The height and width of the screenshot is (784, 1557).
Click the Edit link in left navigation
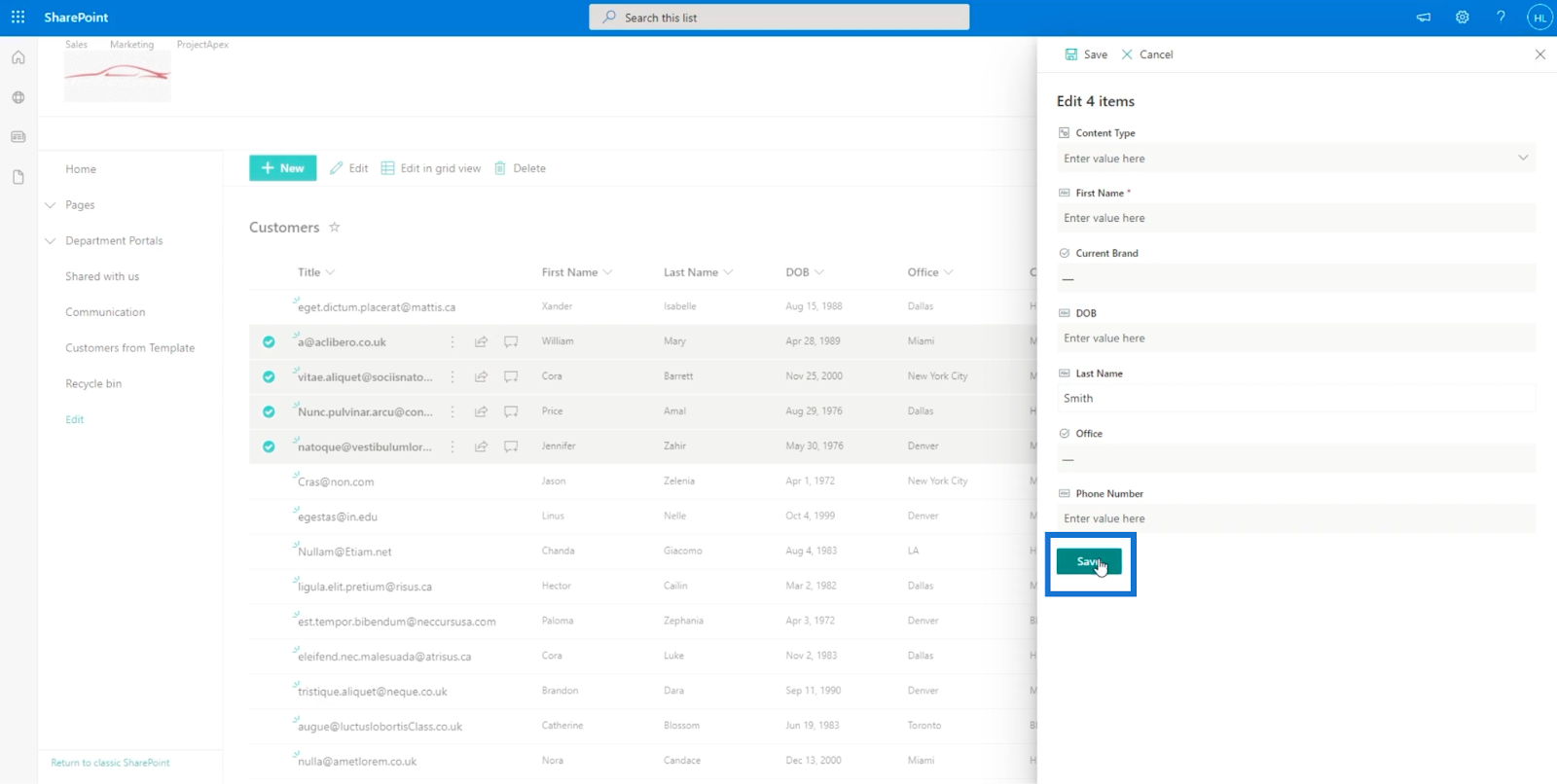point(75,419)
